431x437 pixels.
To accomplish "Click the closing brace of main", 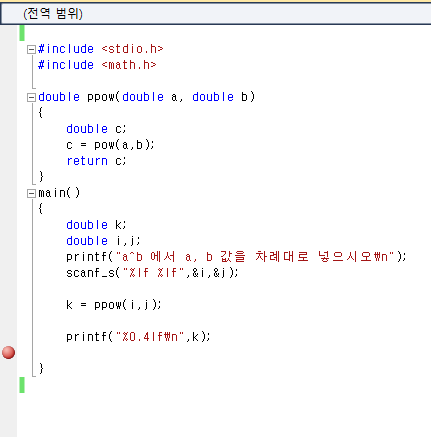I will coord(41,369).
